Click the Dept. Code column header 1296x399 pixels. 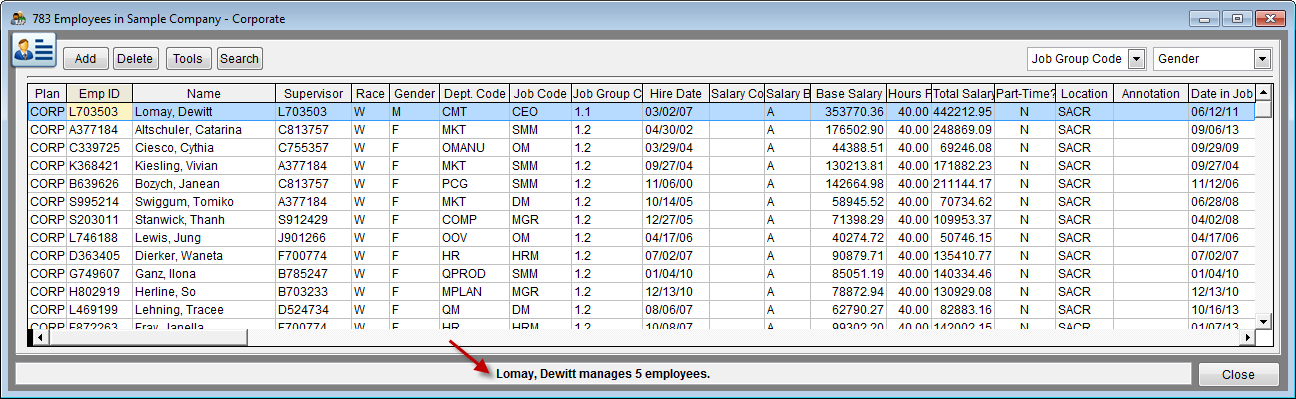[474, 93]
